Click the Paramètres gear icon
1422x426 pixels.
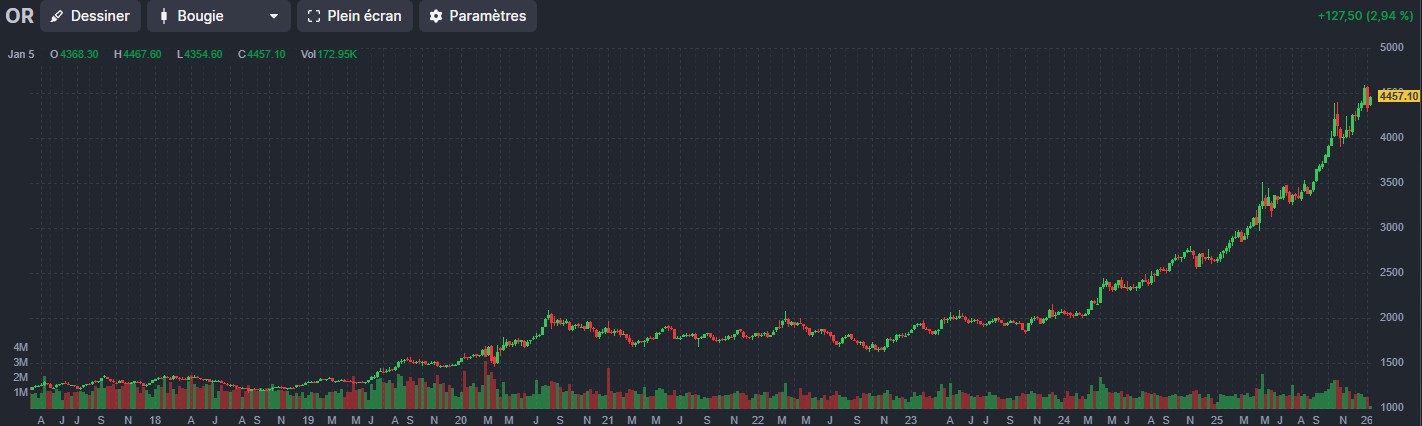coord(436,17)
